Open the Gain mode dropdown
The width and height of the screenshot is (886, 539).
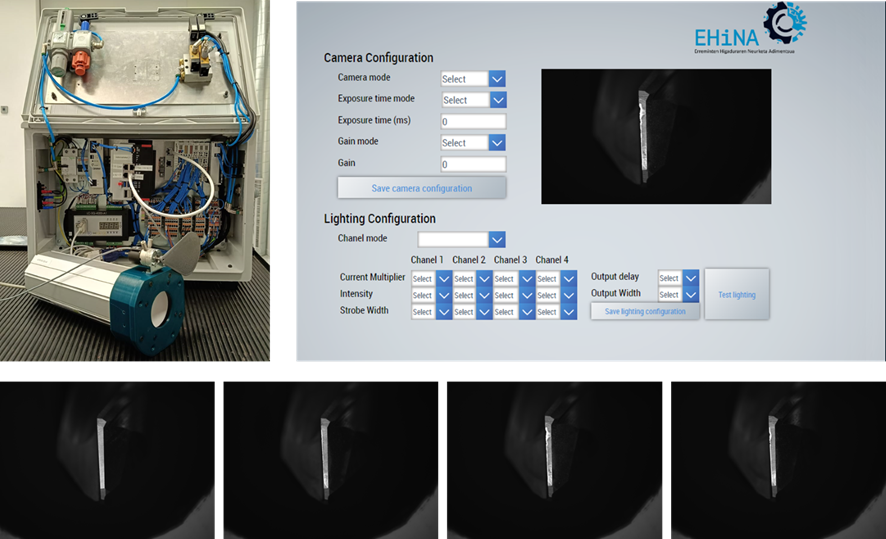click(473, 143)
